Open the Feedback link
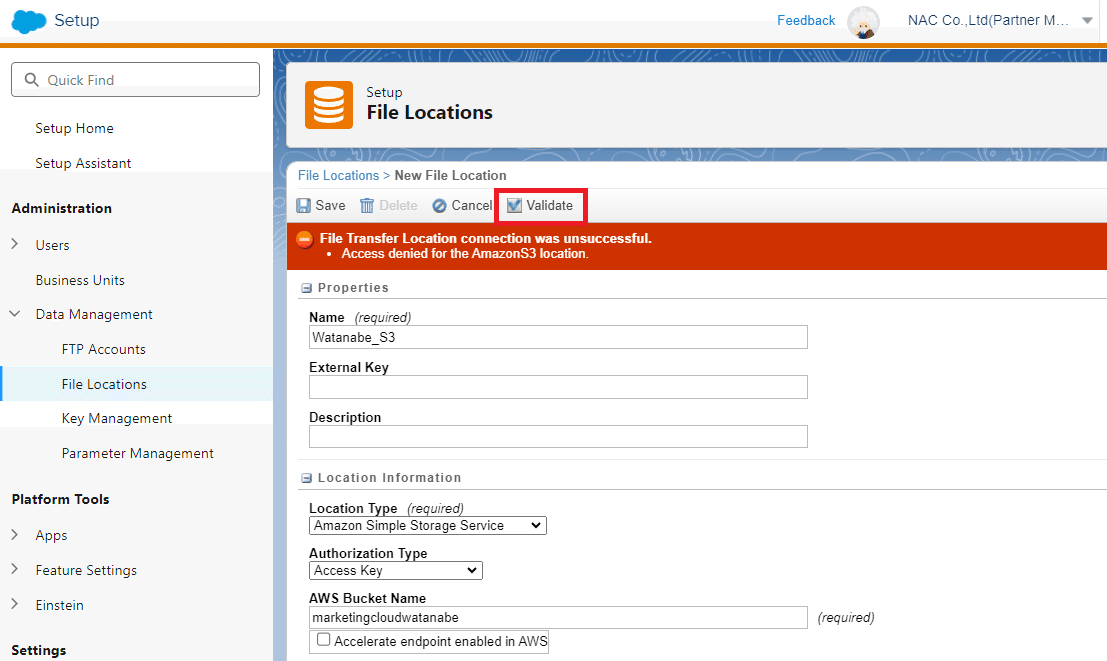The height and width of the screenshot is (661, 1107). point(806,20)
